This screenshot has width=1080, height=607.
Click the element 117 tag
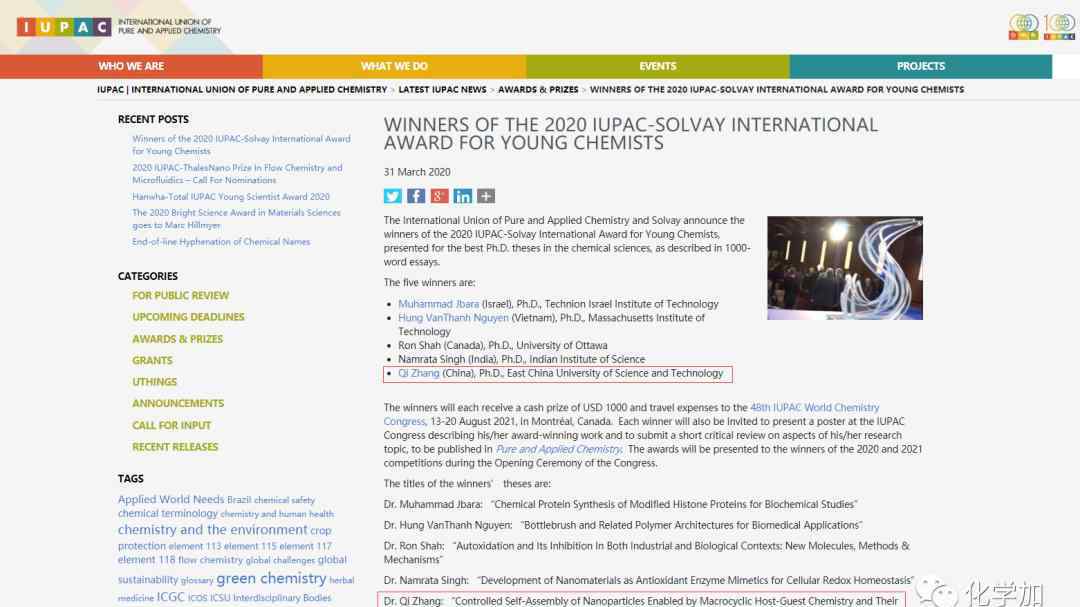click(x=305, y=546)
